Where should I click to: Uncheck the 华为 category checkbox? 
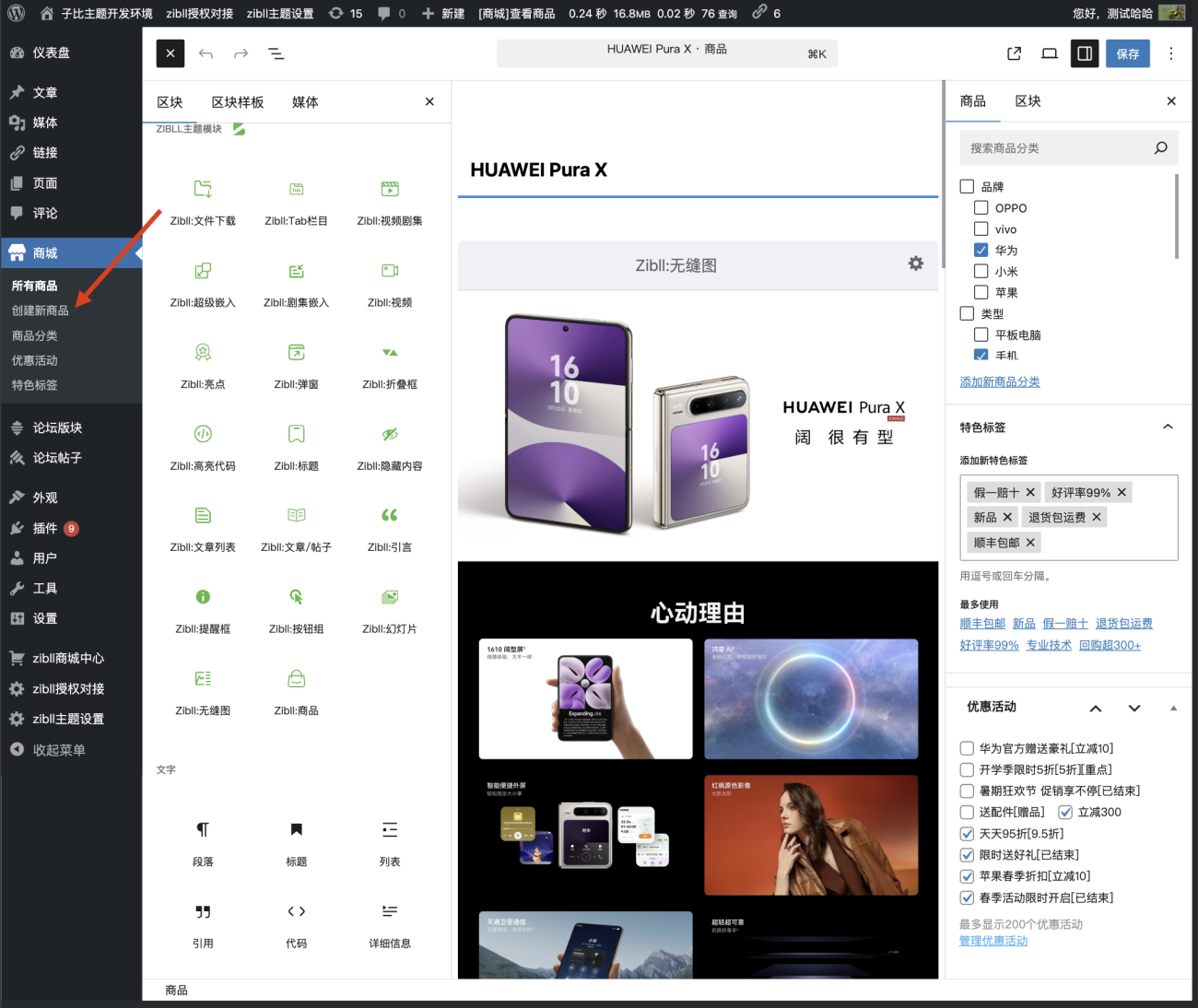[x=981, y=250]
